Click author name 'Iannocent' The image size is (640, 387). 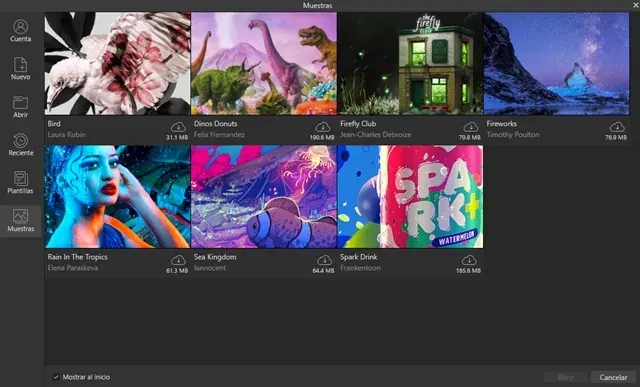(x=210, y=268)
